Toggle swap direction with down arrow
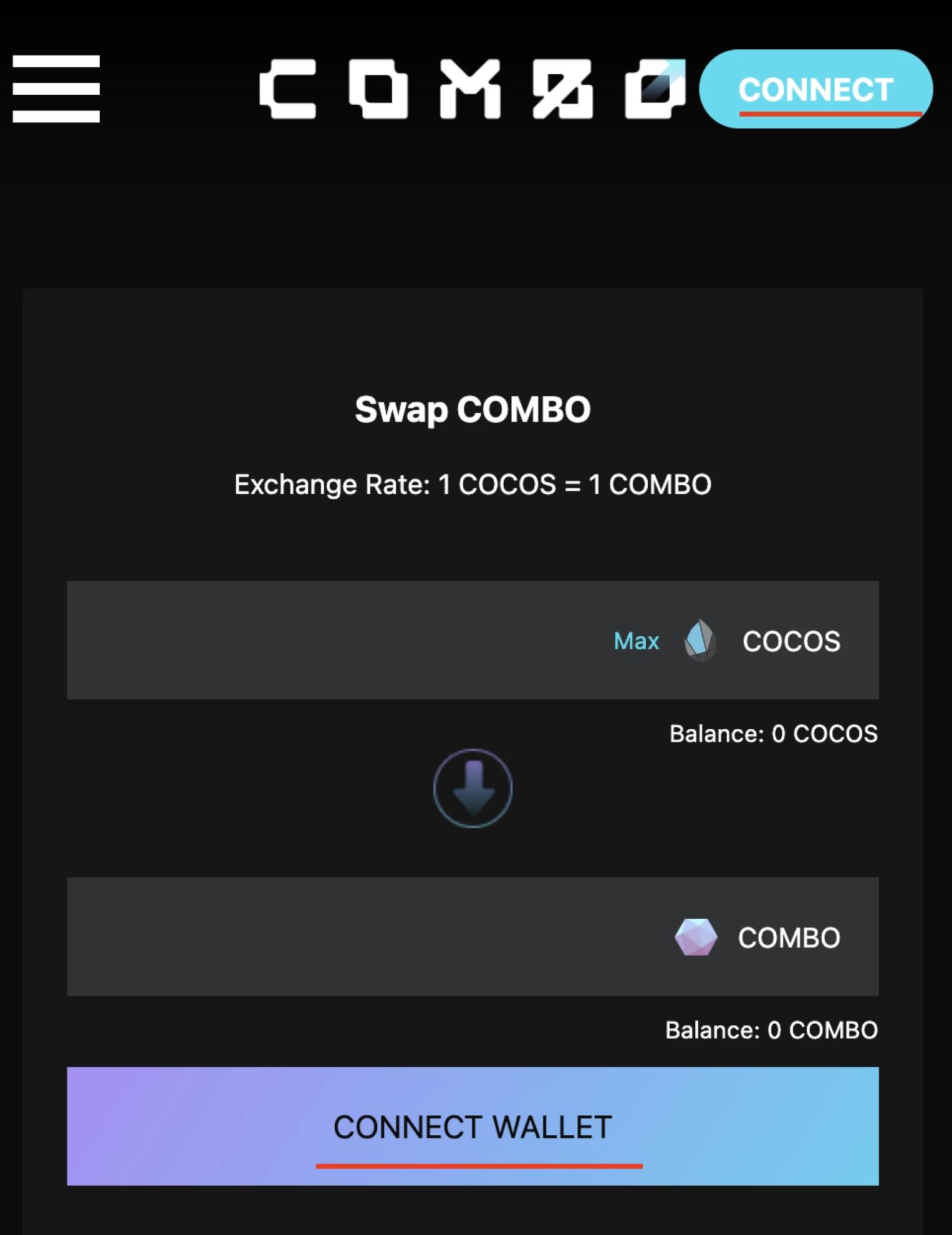 (473, 788)
